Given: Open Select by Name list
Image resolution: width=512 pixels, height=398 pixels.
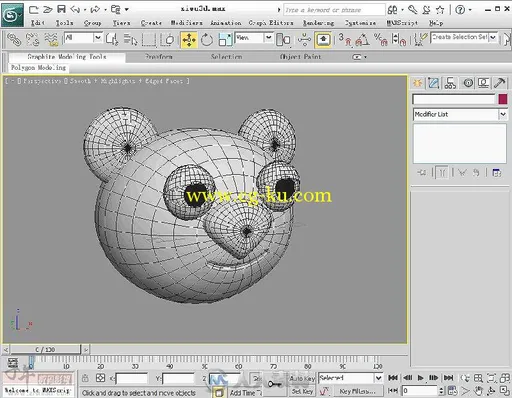Looking at the screenshot, I should (x=130, y=39).
